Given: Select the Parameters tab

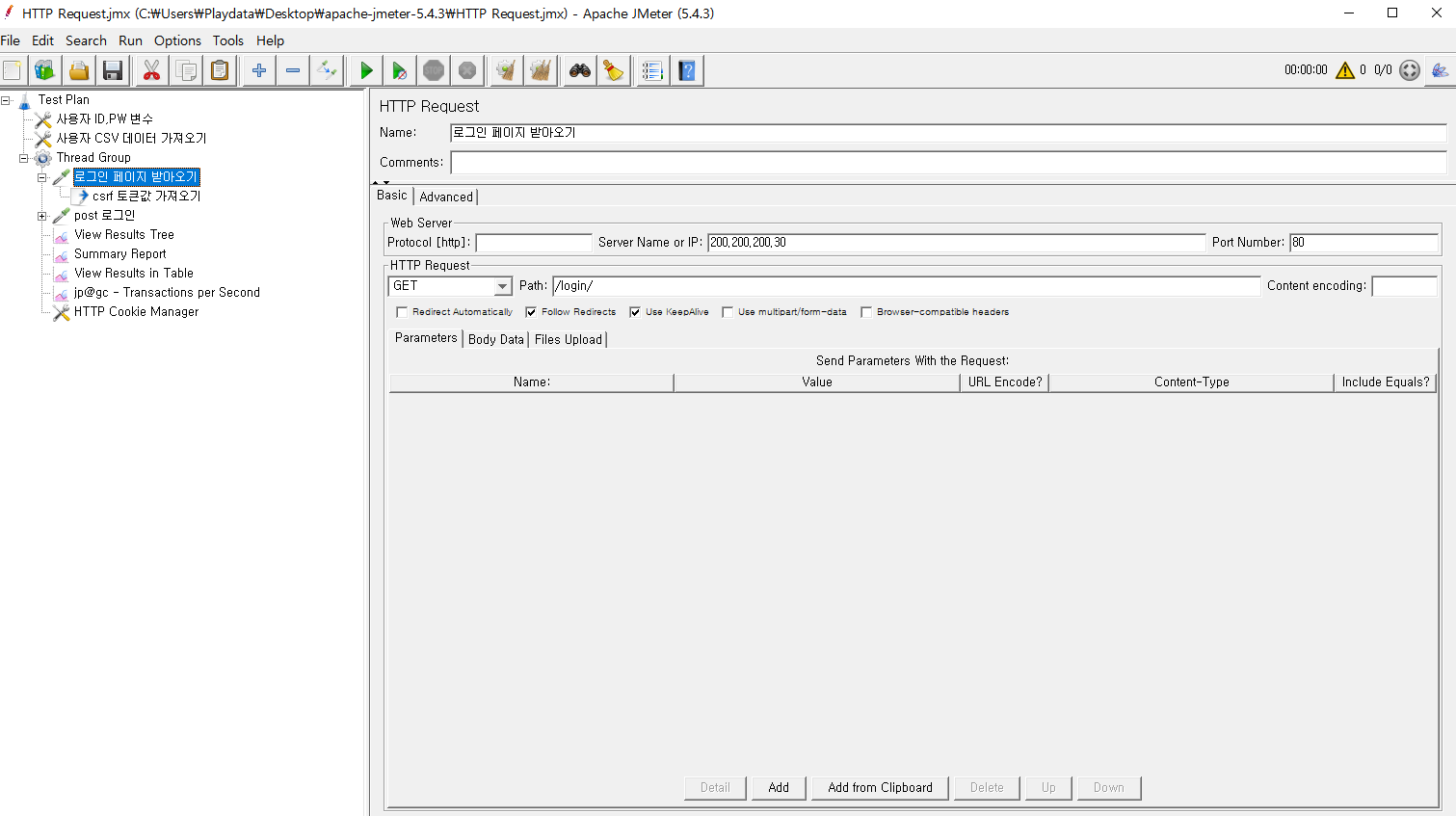Looking at the screenshot, I should (426, 338).
